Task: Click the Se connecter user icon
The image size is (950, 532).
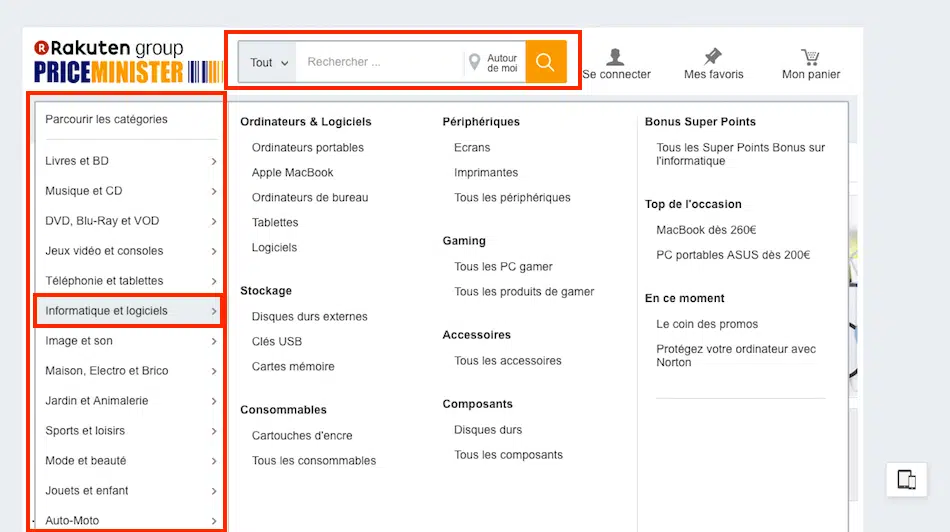Action: [616, 58]
